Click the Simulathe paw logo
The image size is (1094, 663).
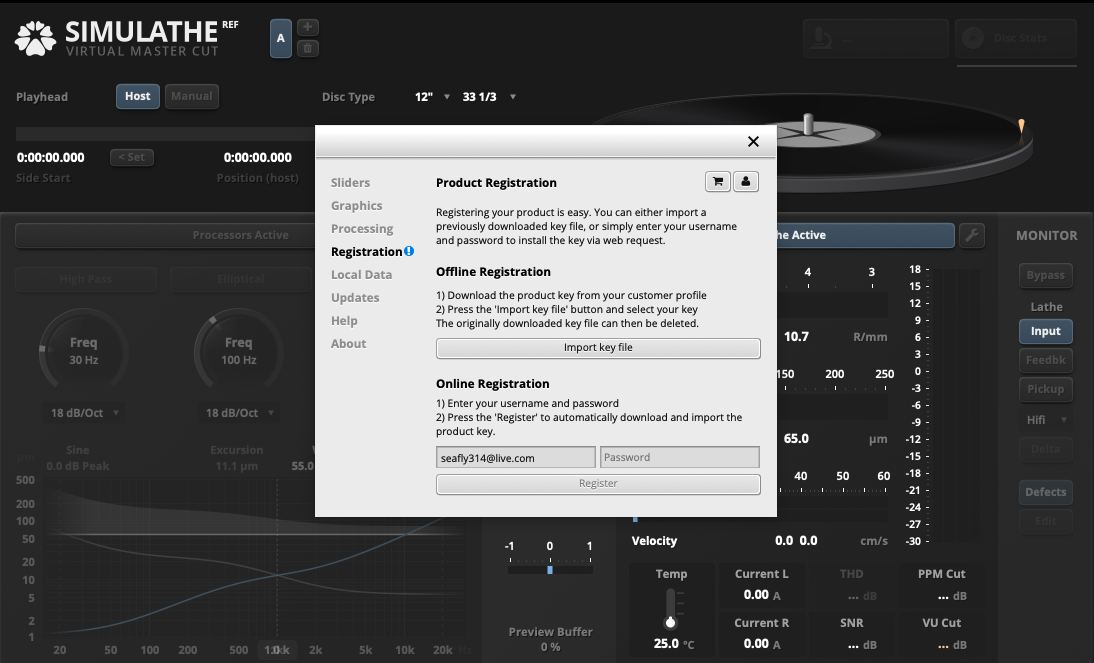pos(35,38)
